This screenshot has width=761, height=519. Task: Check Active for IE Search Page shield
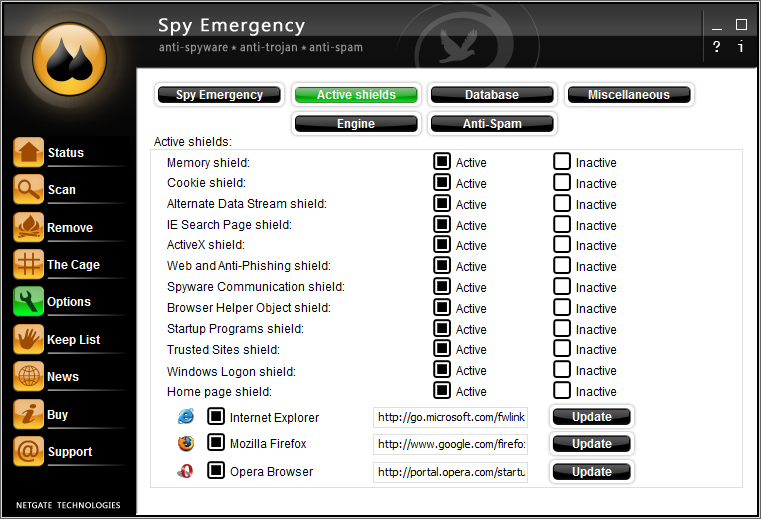(442, 224)
